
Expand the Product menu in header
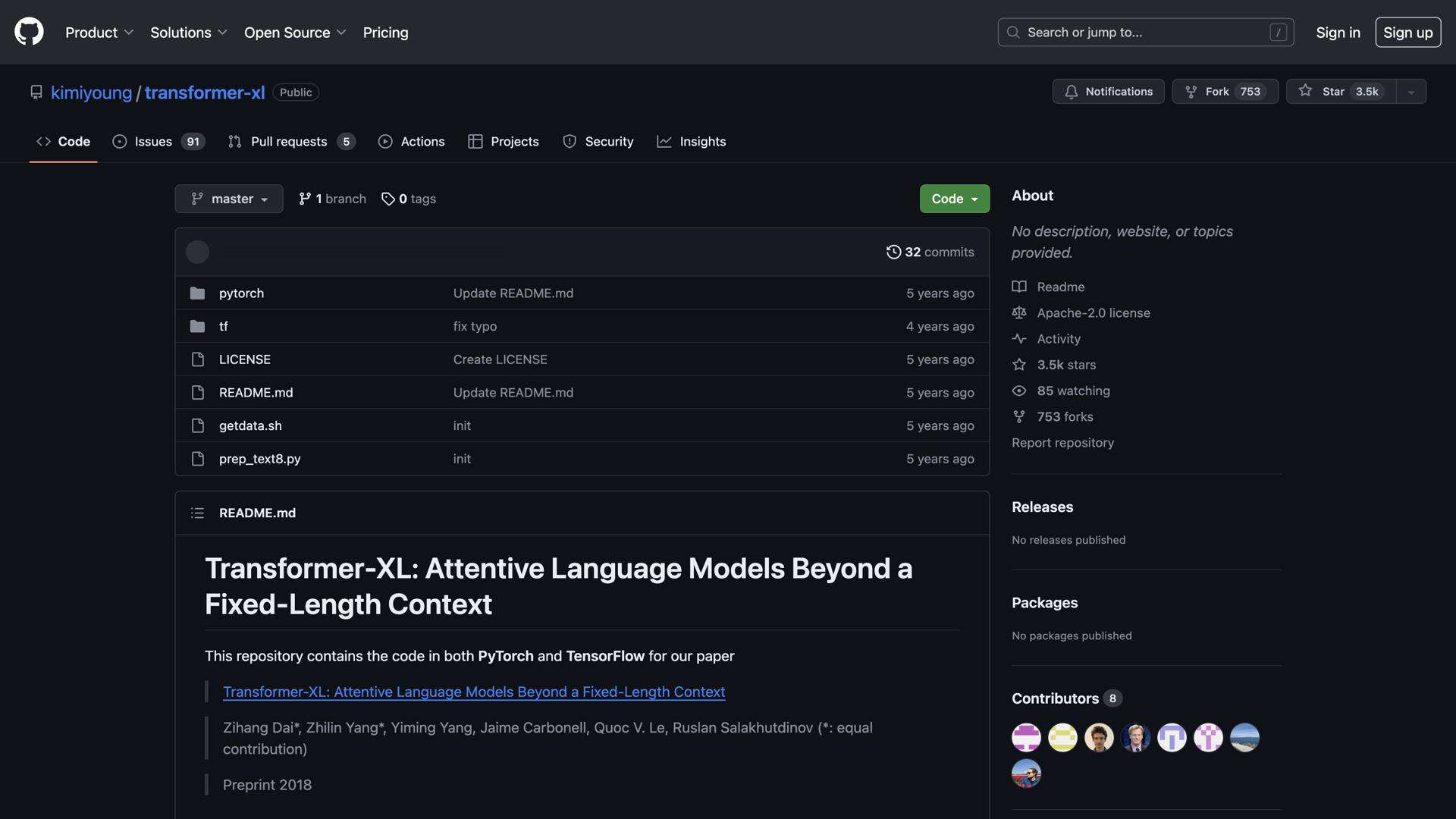(99, 33)
